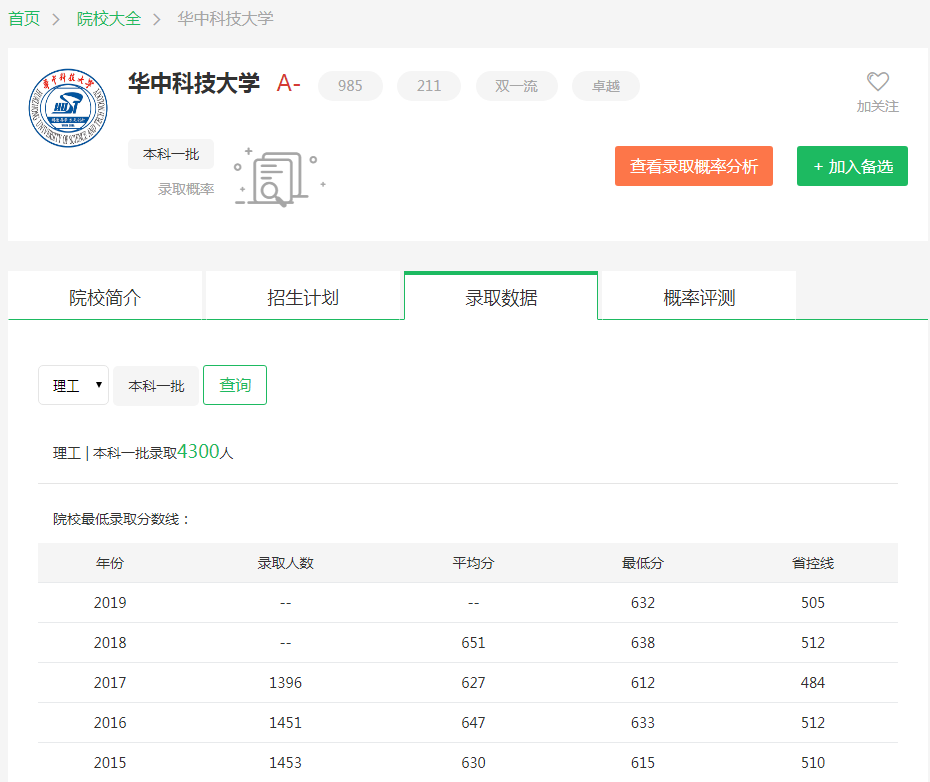
Task: Click 省控线 column header
Action: (813, 563)
